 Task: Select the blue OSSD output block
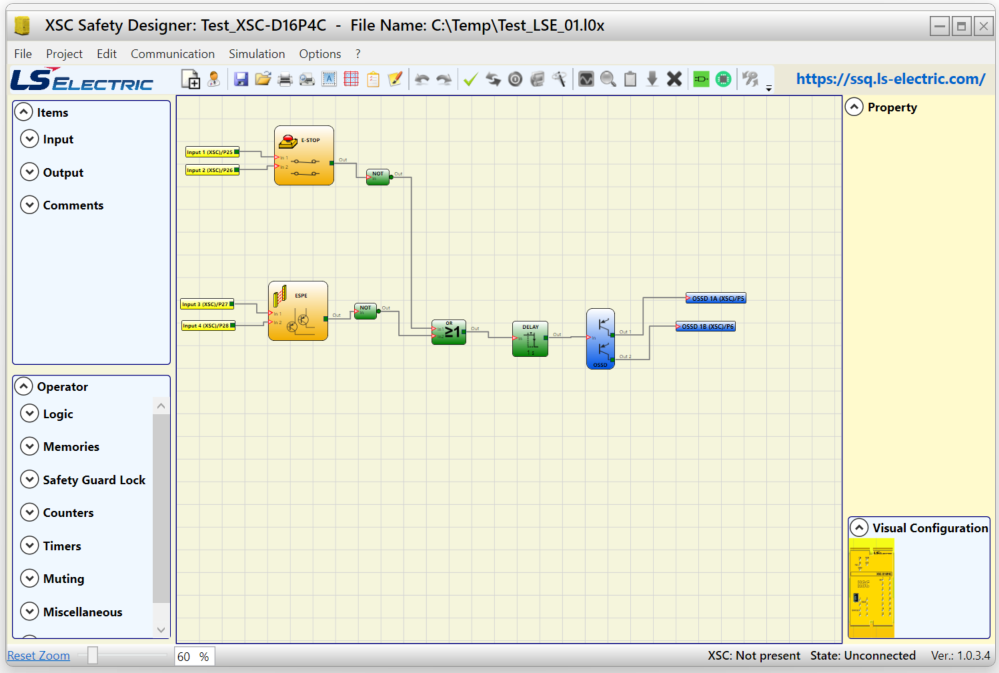point(600,339)
